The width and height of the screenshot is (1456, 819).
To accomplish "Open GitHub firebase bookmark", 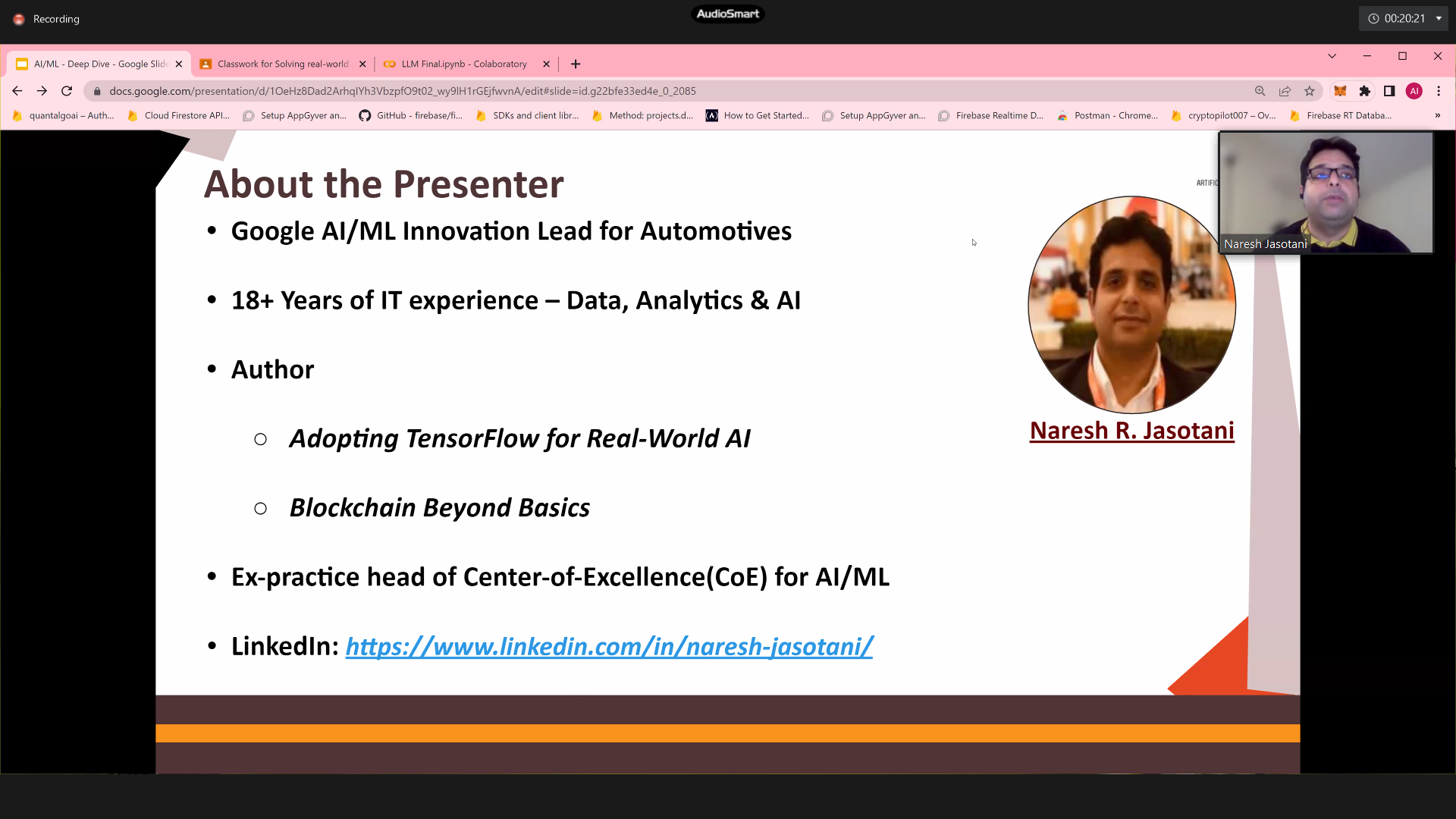I will click(411, 115).
